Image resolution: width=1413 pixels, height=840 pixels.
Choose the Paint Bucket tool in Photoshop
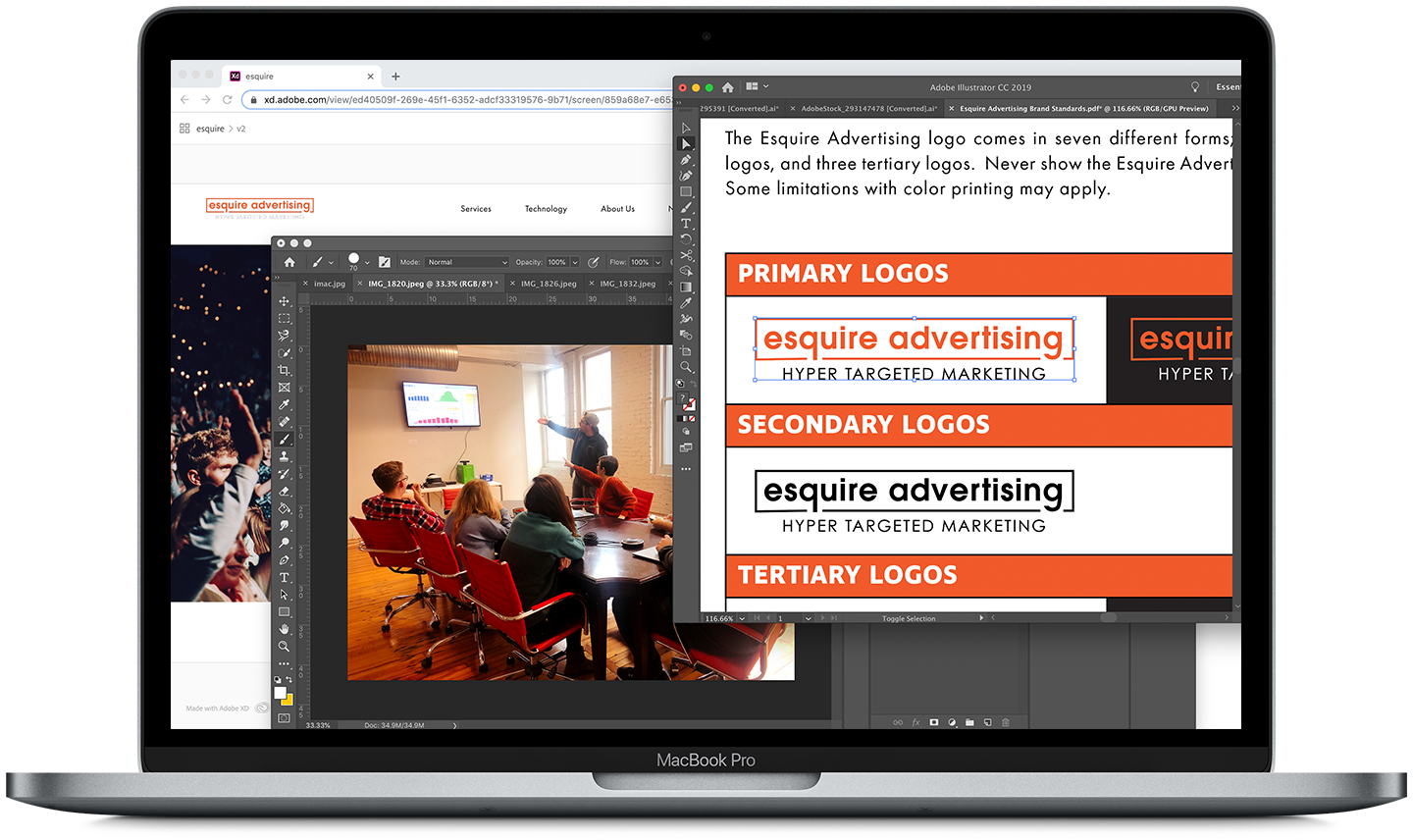click(x=284, y=508)
